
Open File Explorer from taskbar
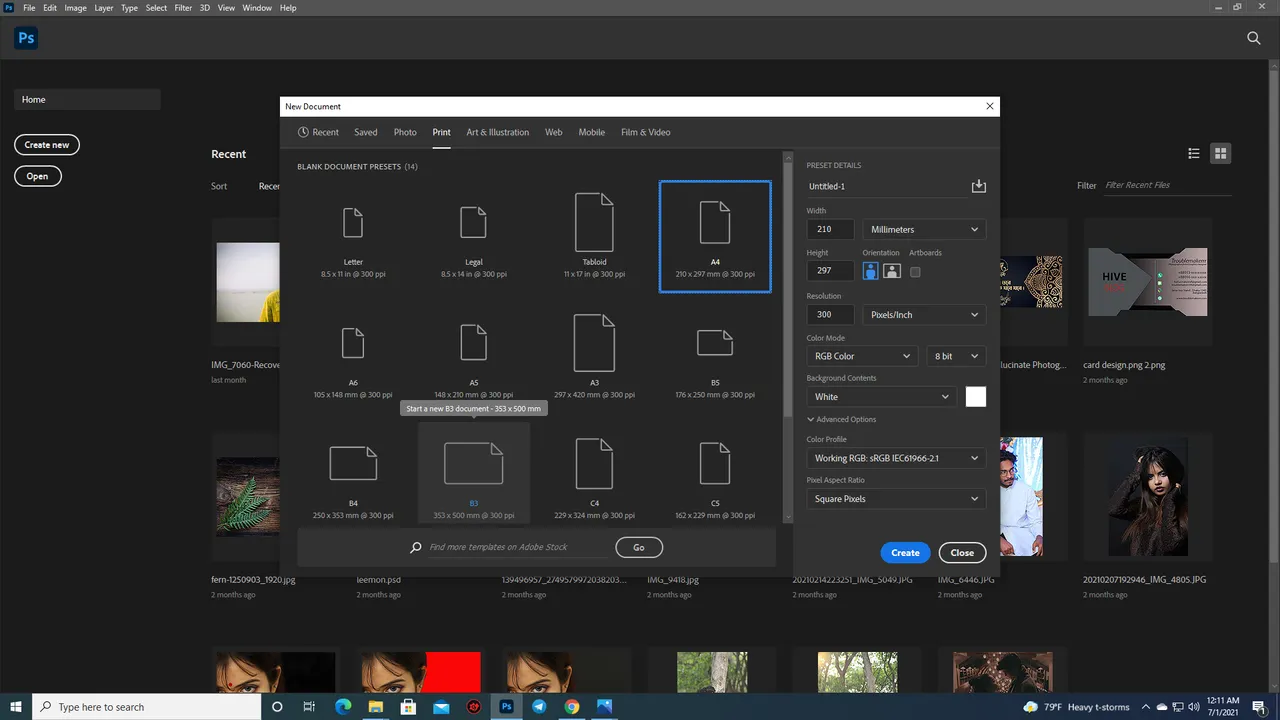[376, 706]
